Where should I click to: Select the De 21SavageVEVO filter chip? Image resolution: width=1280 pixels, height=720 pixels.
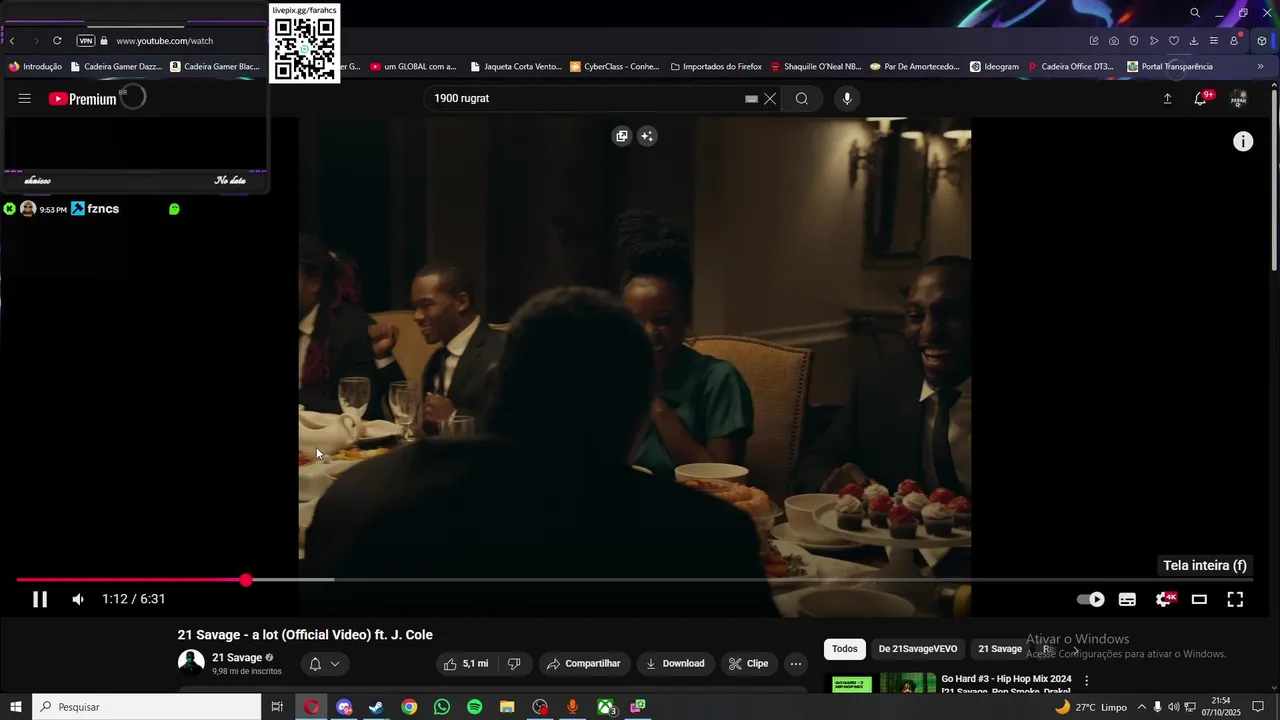click(x=918, y=649)
